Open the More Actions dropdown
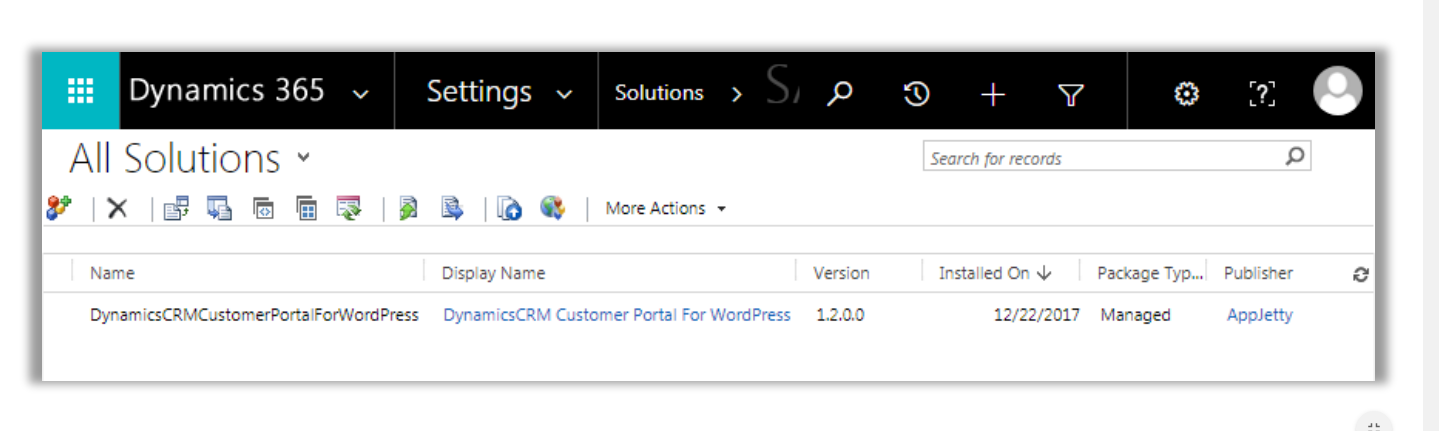This screenshot has height=431, width=1439. 665,208
